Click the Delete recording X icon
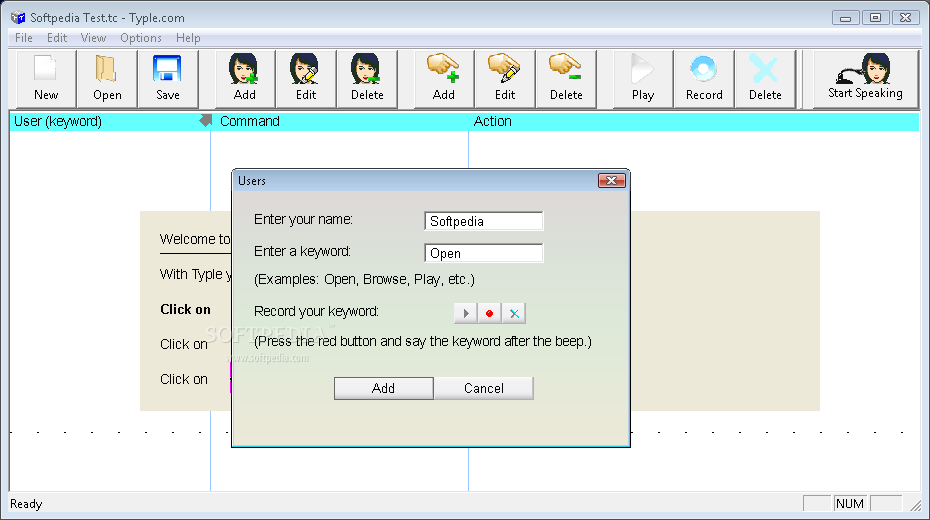930x520 pixels. pos(765,78)
